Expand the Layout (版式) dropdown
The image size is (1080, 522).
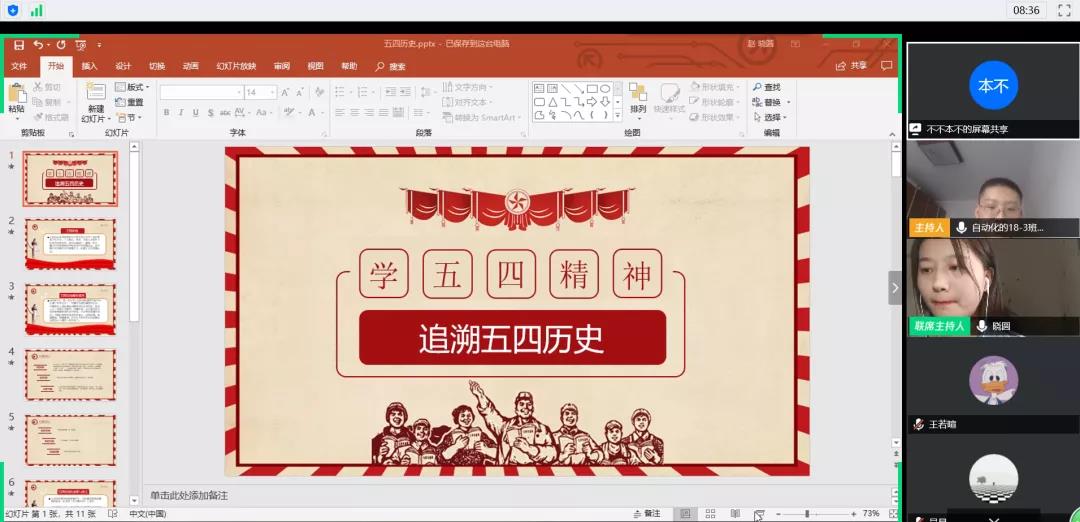click(x=131, y=87)
